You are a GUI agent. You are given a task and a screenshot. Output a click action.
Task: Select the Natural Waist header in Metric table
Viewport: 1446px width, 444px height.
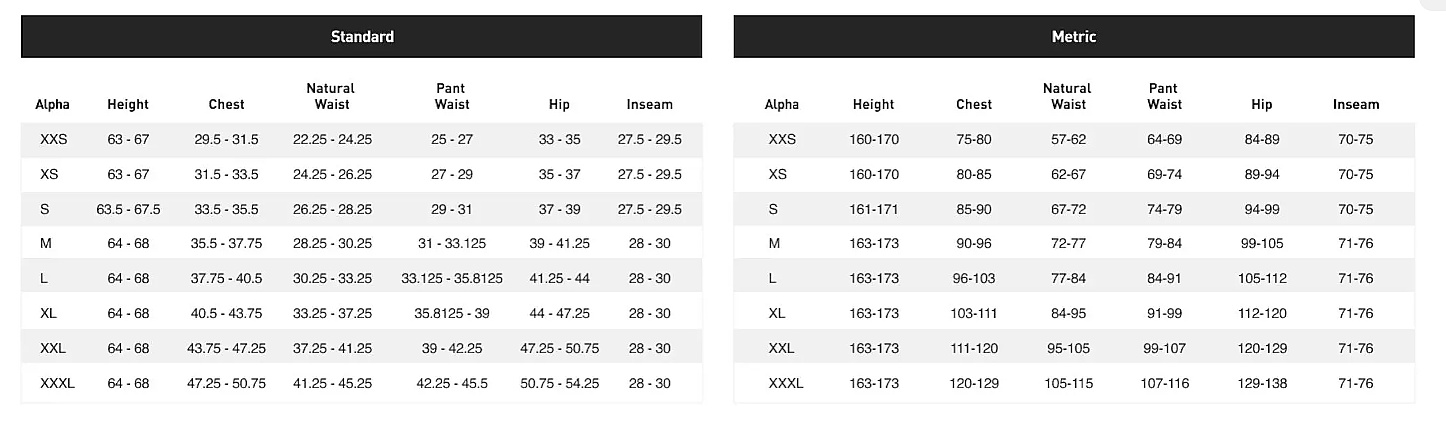[1067, 96]
